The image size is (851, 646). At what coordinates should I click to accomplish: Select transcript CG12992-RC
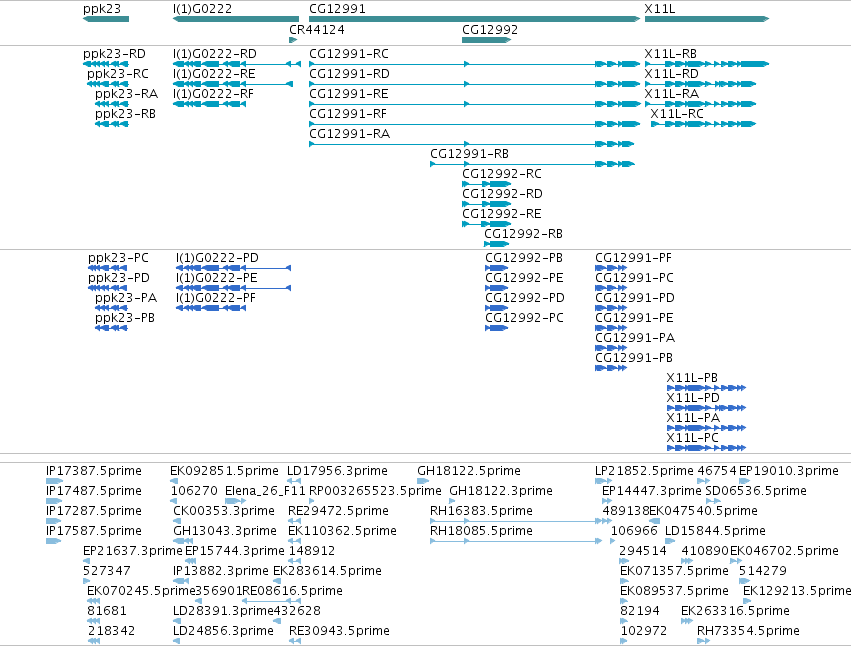click(487, 185)
